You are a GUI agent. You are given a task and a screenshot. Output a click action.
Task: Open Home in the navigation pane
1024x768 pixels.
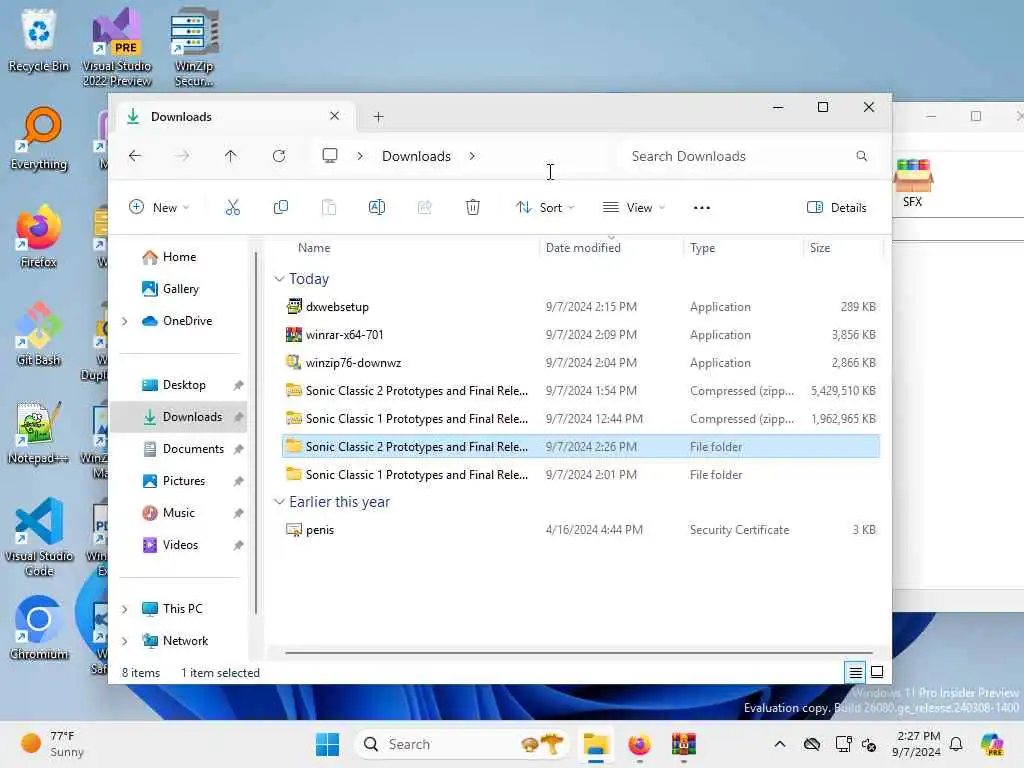coord(180,257)
